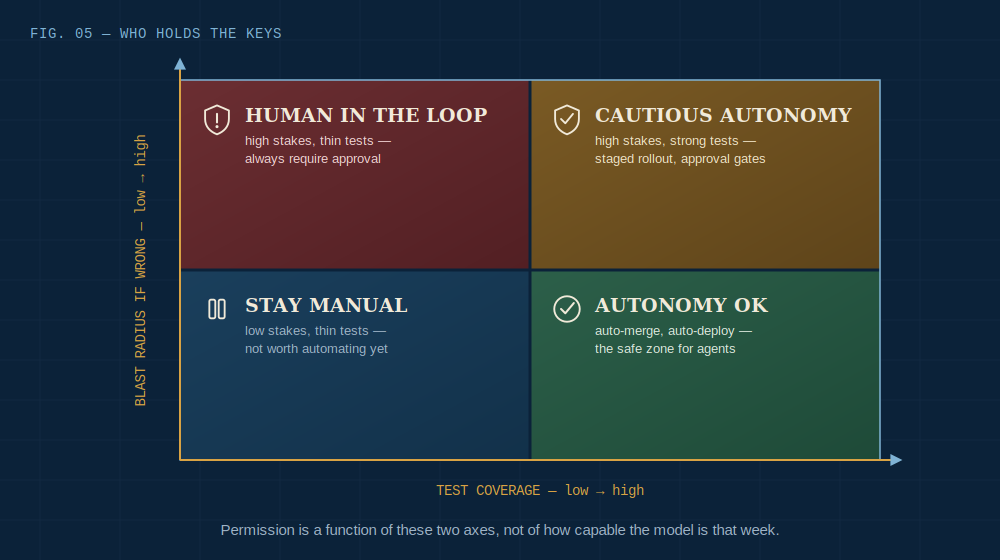Screen dimensions: 1000x560
Task: Select the HUMAN IN THE LOOP heading
Action: coord(366,115)
